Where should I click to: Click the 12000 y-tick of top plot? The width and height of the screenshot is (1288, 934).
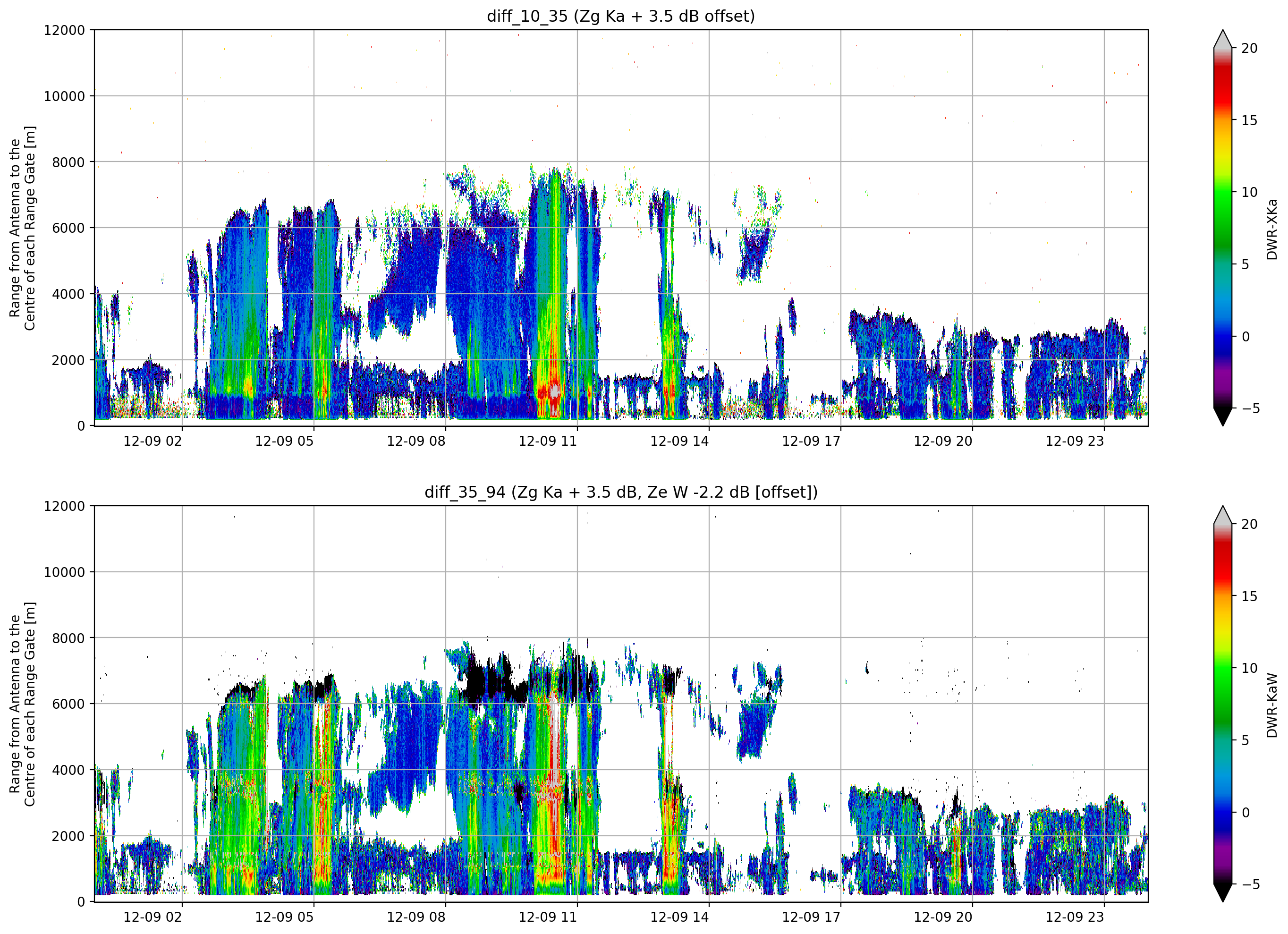pos(64,30)
